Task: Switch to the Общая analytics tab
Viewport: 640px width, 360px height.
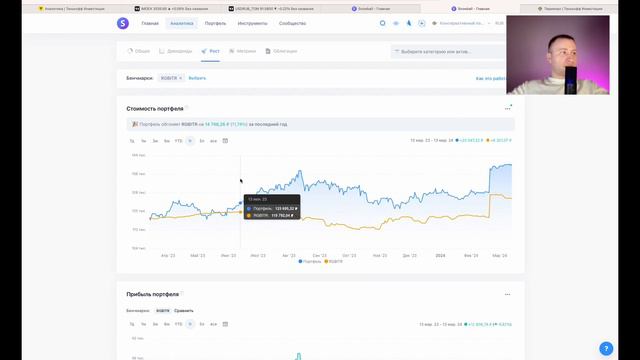Action: click(x=139, y=51)
